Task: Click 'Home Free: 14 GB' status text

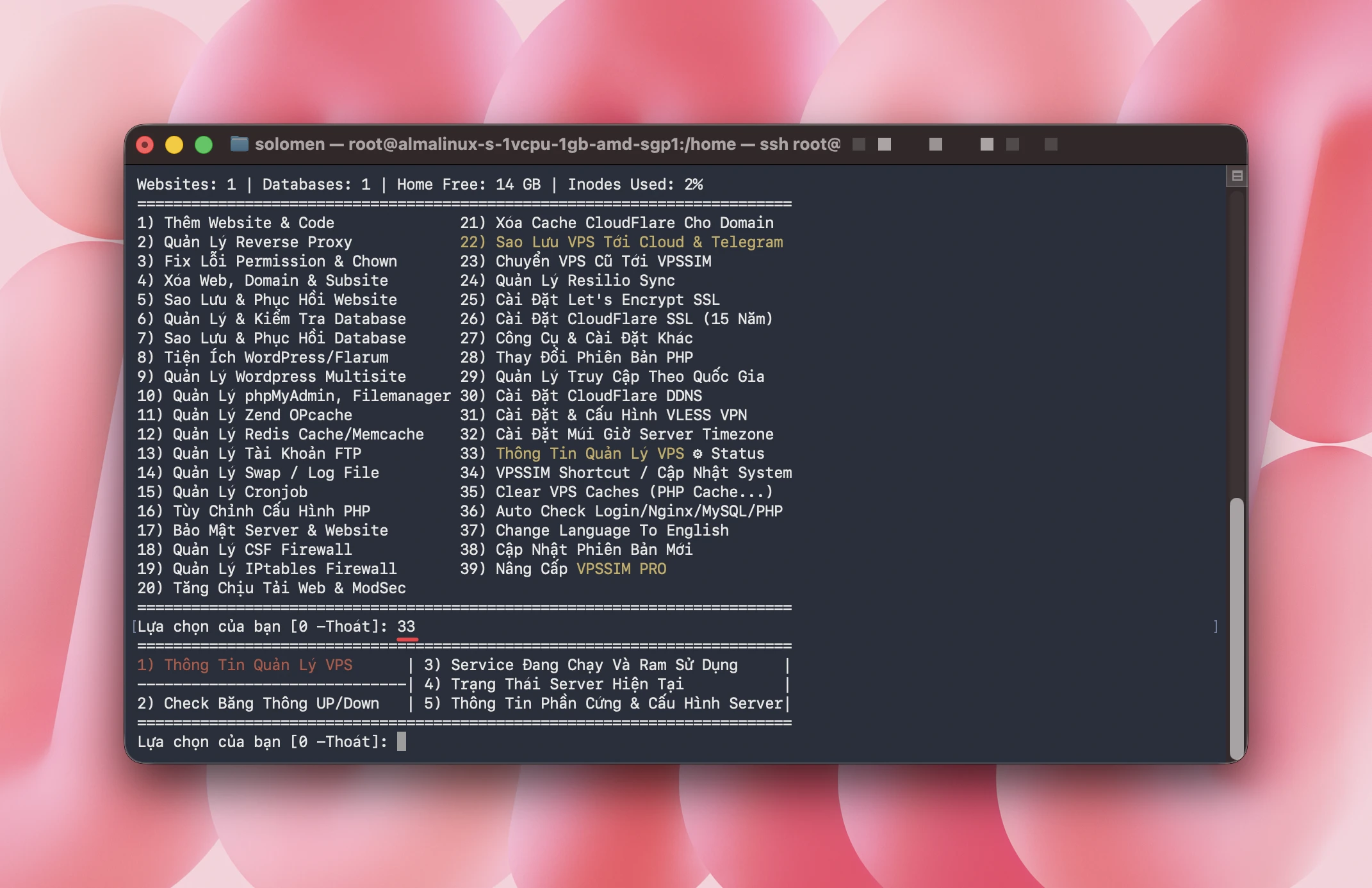Action: point(469,185)
